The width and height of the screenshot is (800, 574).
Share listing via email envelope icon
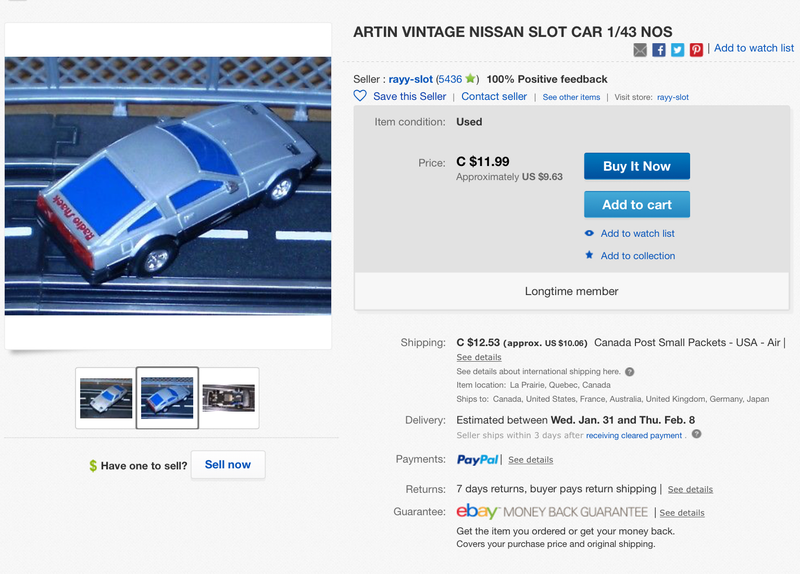[x=640, y=49]
